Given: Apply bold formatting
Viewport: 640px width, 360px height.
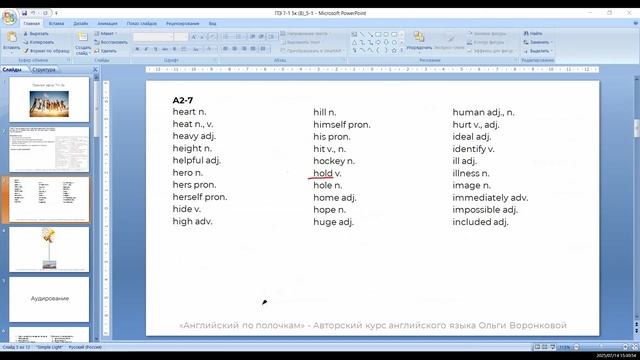Looking at the screenshot, I should (137, 49).
